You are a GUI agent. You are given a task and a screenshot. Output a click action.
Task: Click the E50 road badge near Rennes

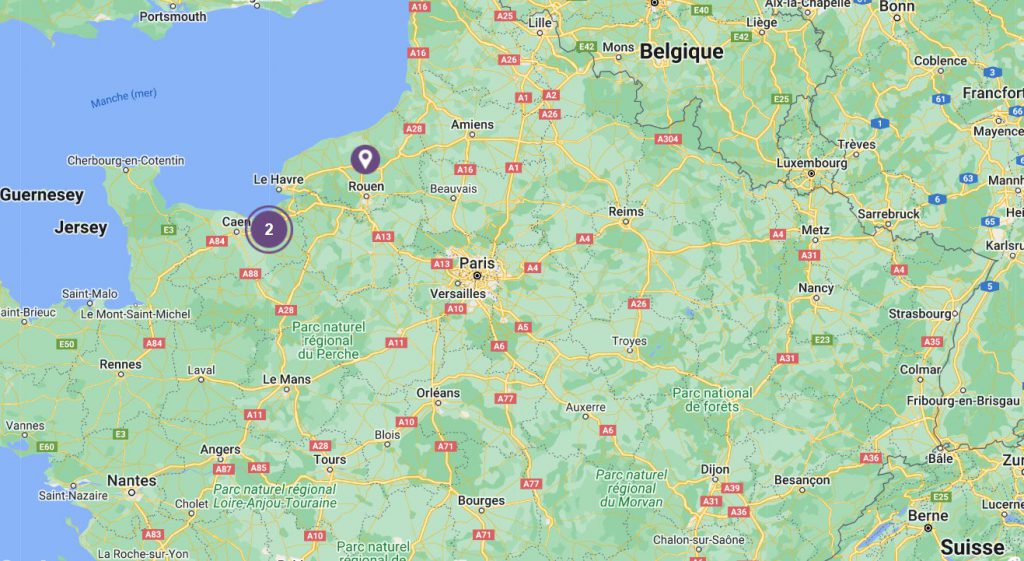coord(67,344)
